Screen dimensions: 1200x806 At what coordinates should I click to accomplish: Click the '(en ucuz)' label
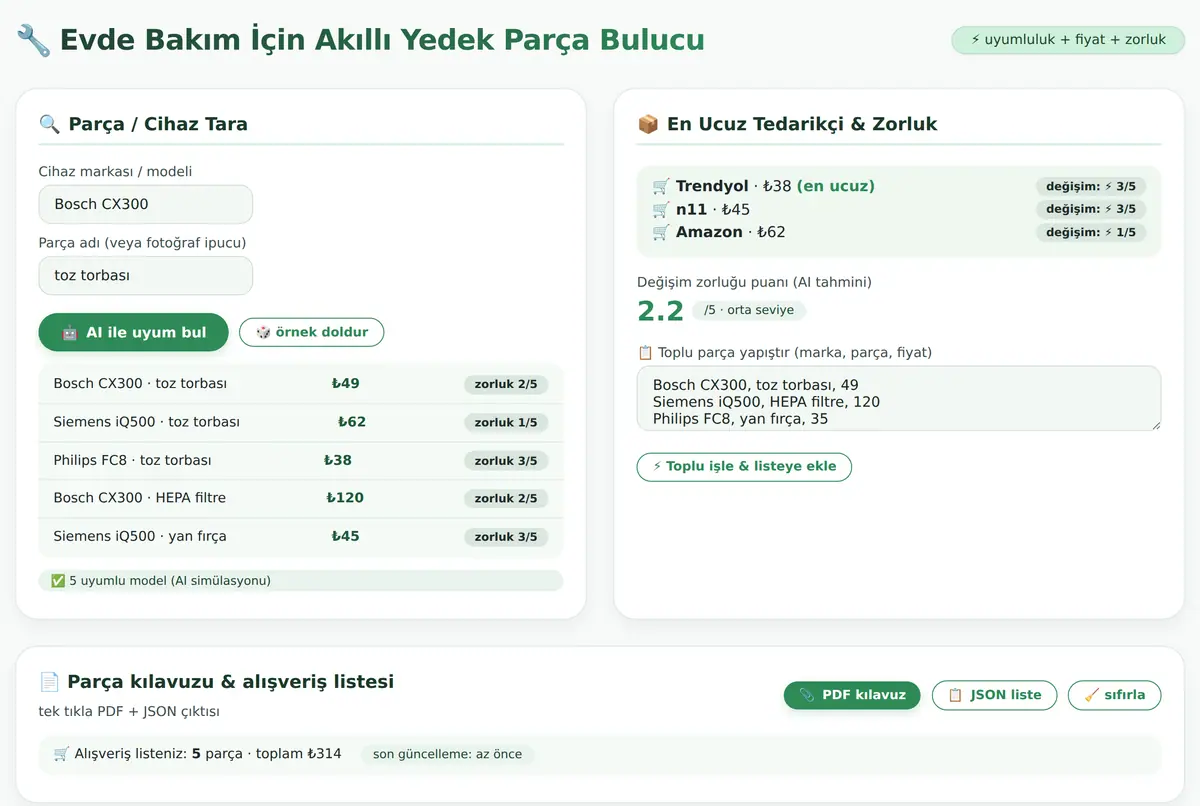[835, 186]
